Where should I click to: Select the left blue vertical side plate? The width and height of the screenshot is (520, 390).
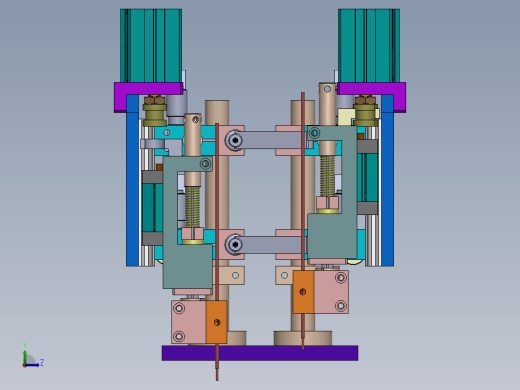pyautogui.click(x=132, y=180)
